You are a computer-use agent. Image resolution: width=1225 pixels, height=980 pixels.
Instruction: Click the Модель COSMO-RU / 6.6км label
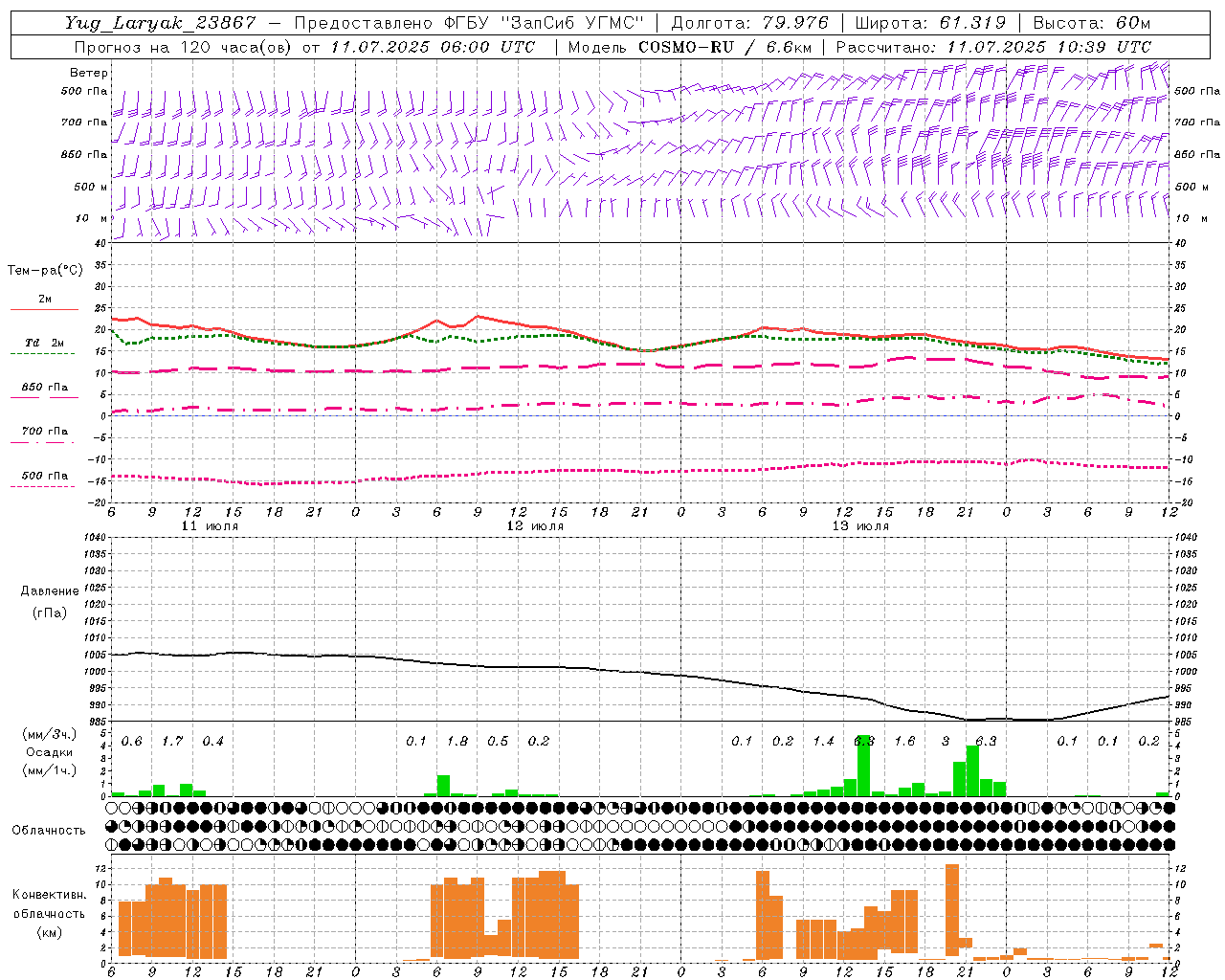[689, 47]
